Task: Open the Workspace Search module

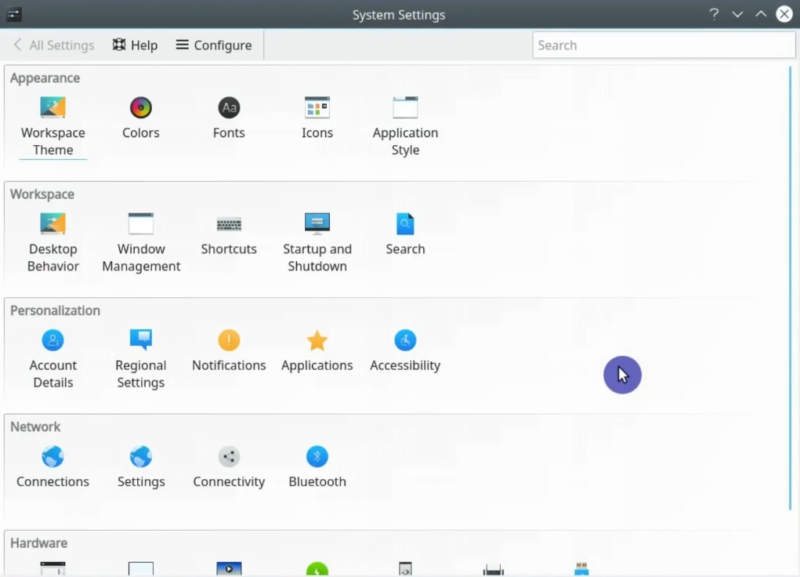Action: pos(405,235)
